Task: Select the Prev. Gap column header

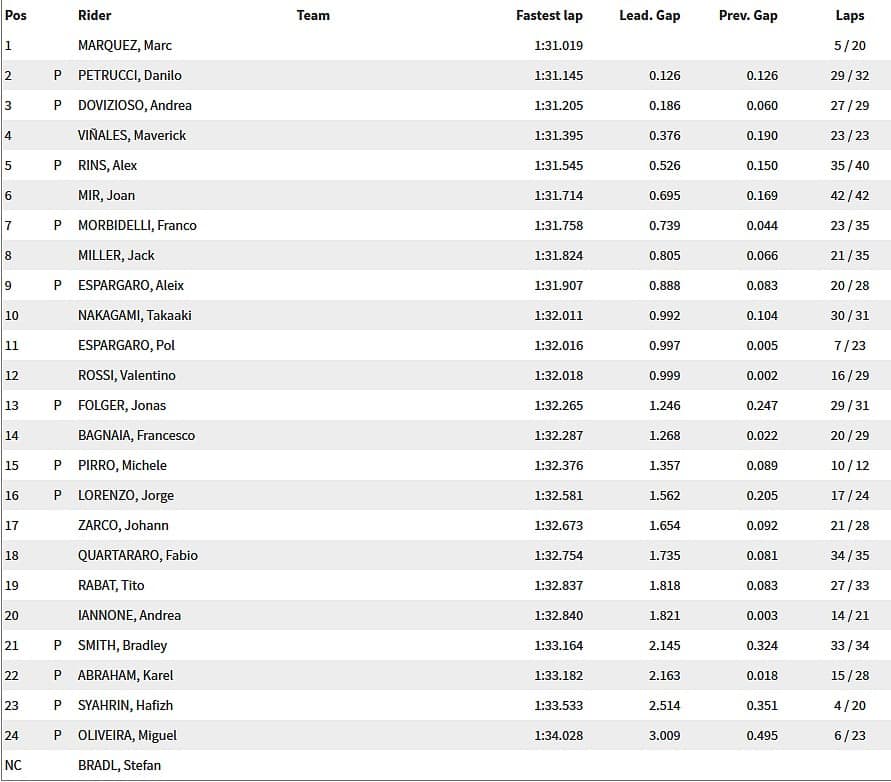Action: [x=748, y=15]
